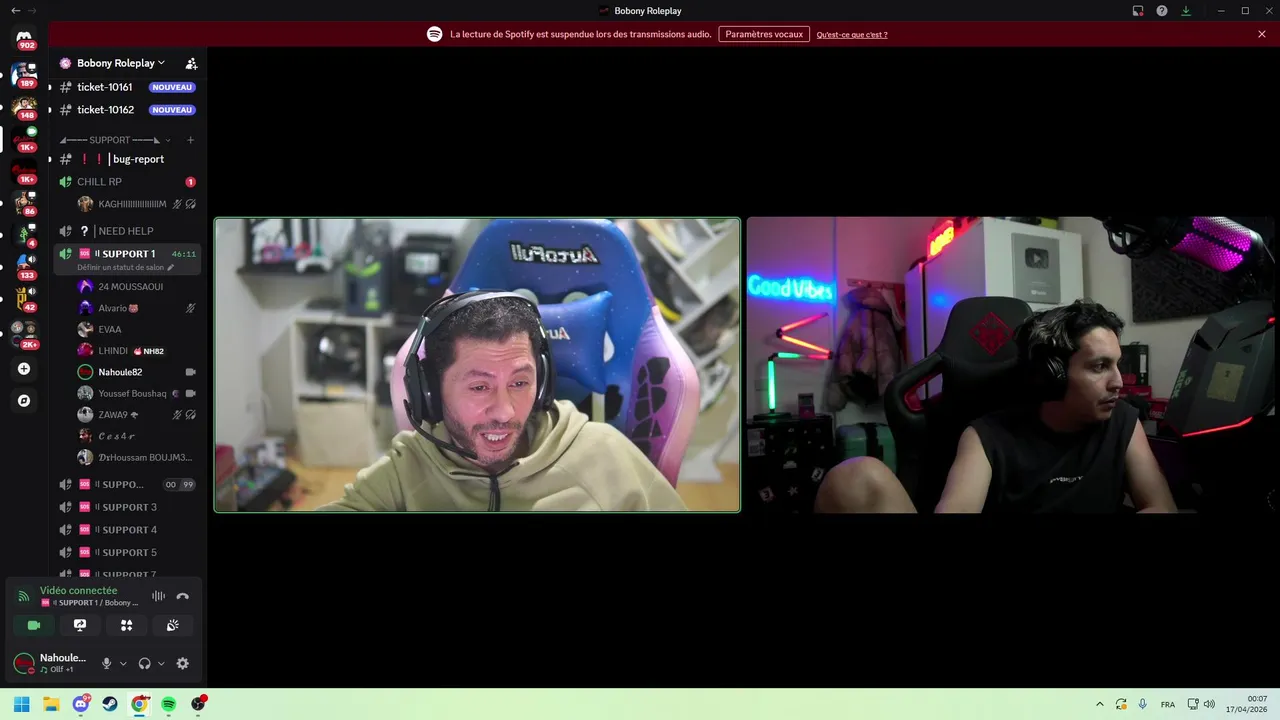Open server icon with 86 badge
This screenshot has height=720, width=1280.
(x=24, y=202)
